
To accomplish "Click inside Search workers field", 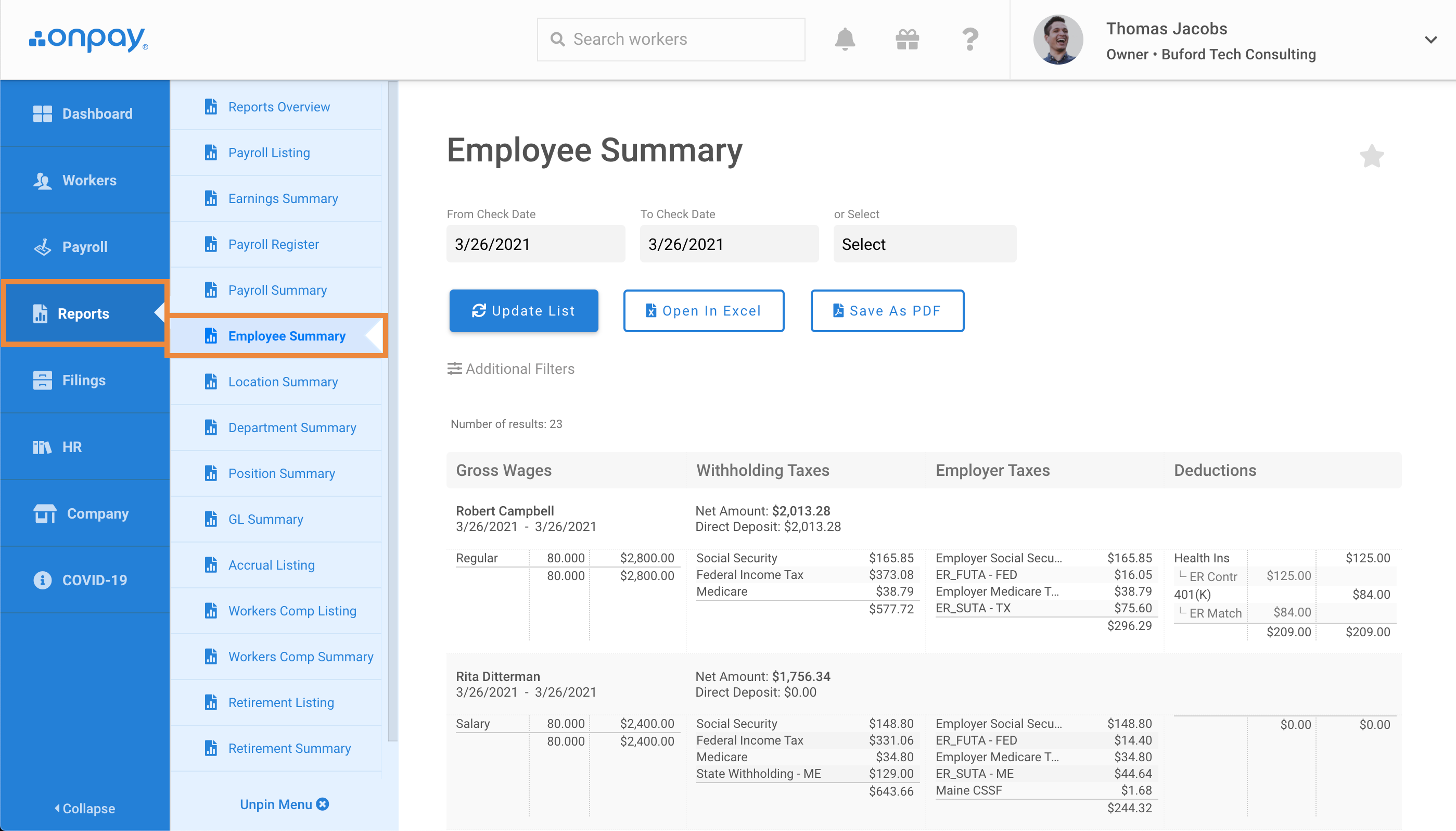I will point(671,40).
